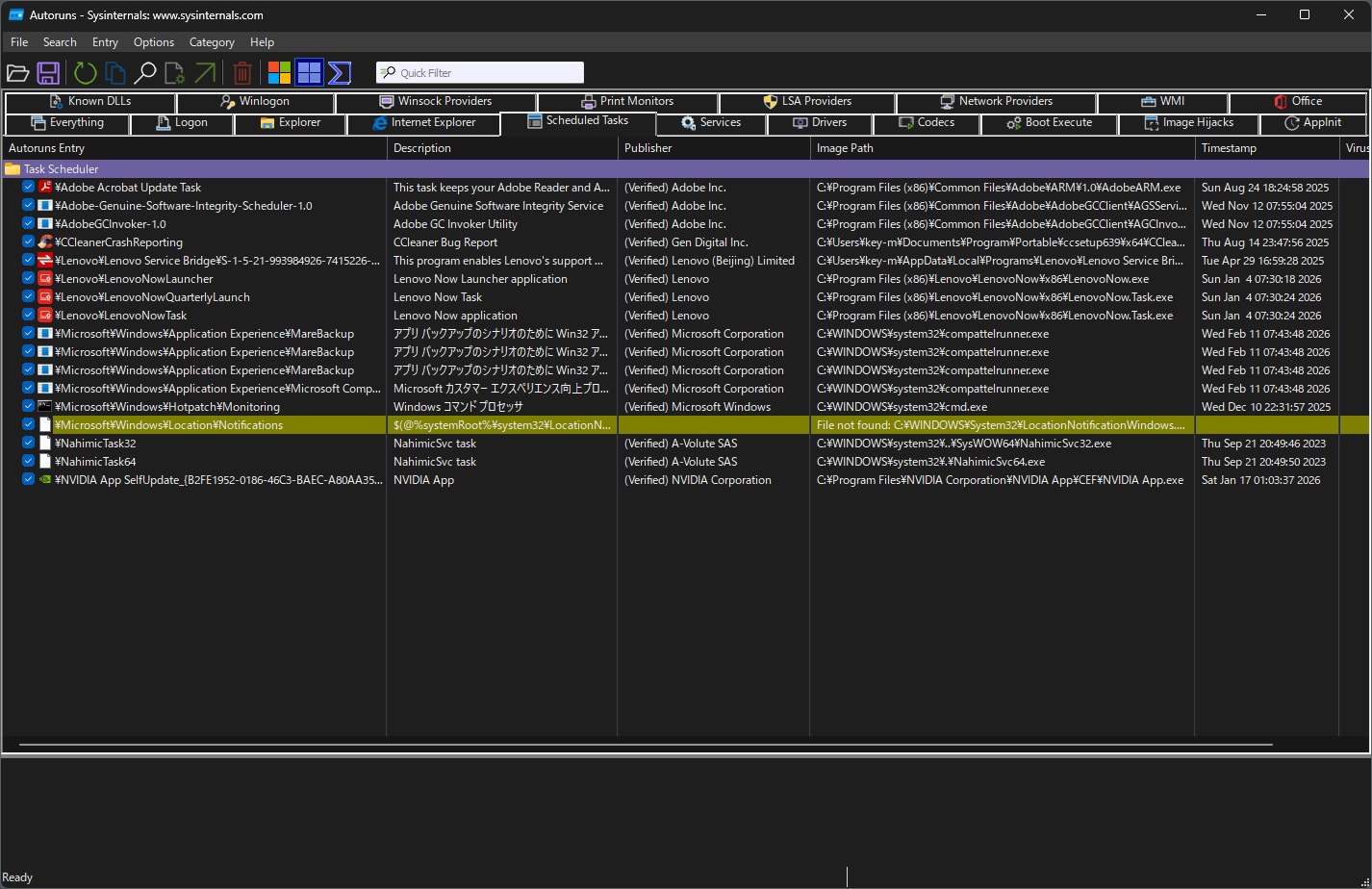Image resolution: width=1372 pixels, height=889 pixels.
Task: Switch to the Services tab
Action: (x=711, y=123)
